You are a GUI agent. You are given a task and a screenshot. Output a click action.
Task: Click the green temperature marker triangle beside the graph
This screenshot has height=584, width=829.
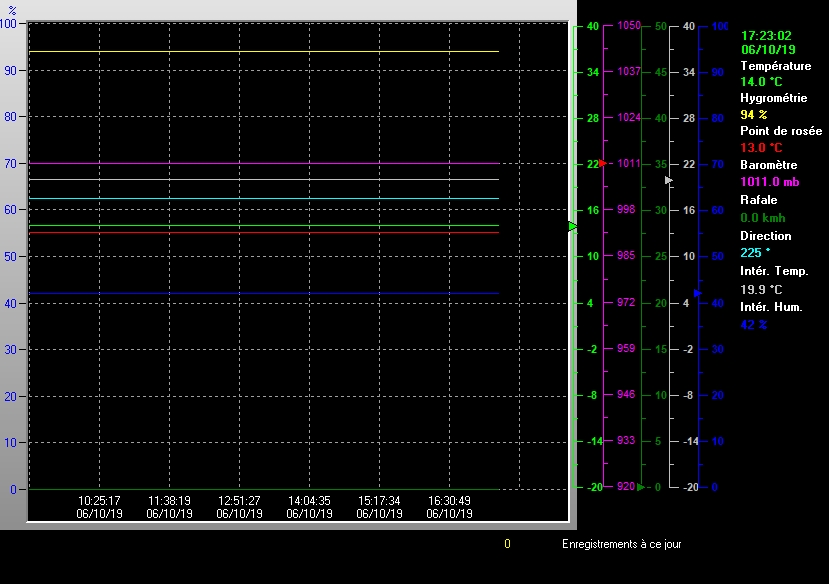[x=573, y=226]
